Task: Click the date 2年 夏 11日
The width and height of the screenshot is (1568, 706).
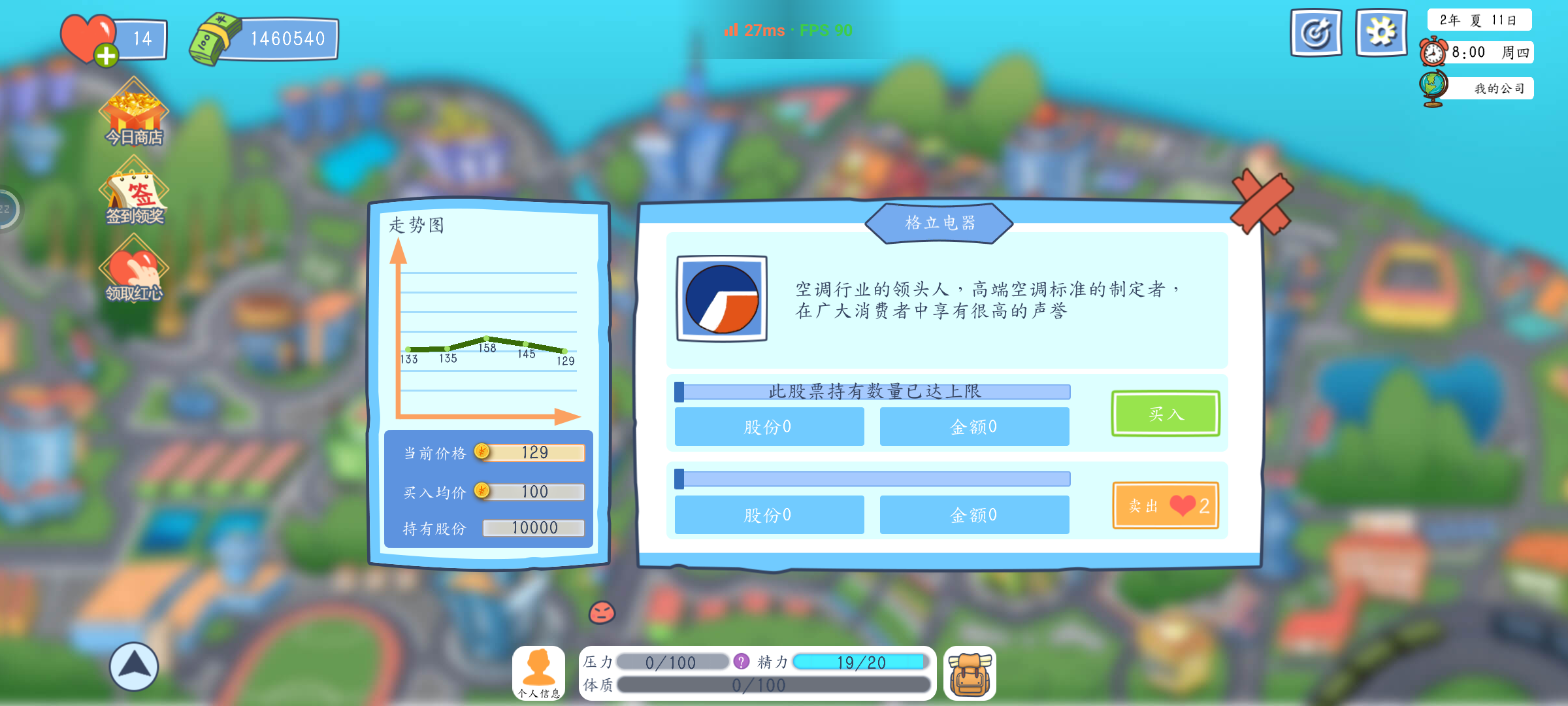Action: [x=1479, y=20]
